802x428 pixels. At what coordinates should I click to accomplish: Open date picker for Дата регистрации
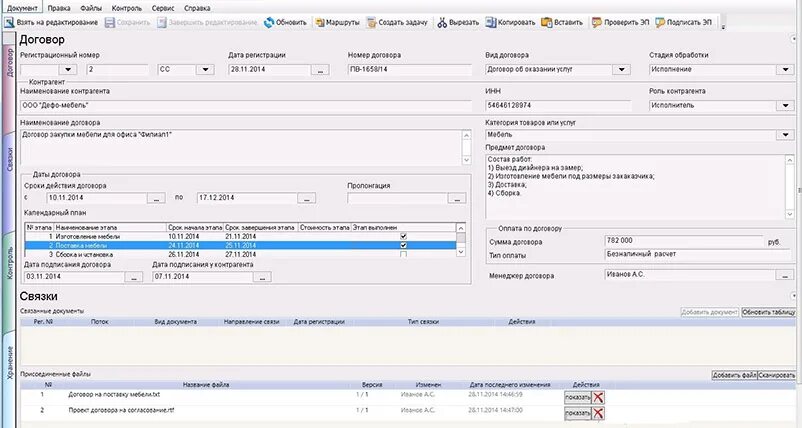click(320, 70)
